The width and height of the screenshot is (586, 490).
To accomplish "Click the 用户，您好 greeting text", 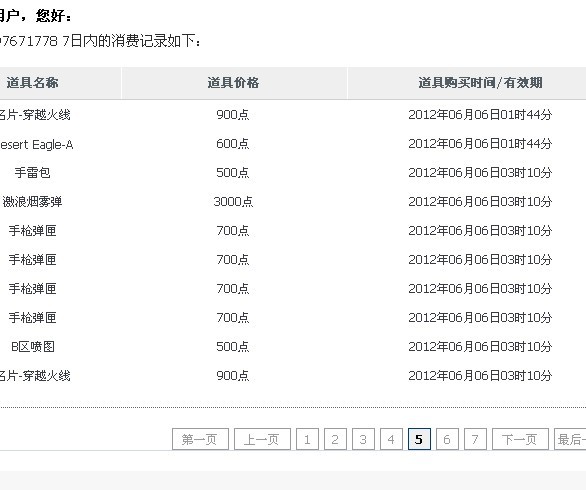I will pyautogui.click(x=36, y=16).
